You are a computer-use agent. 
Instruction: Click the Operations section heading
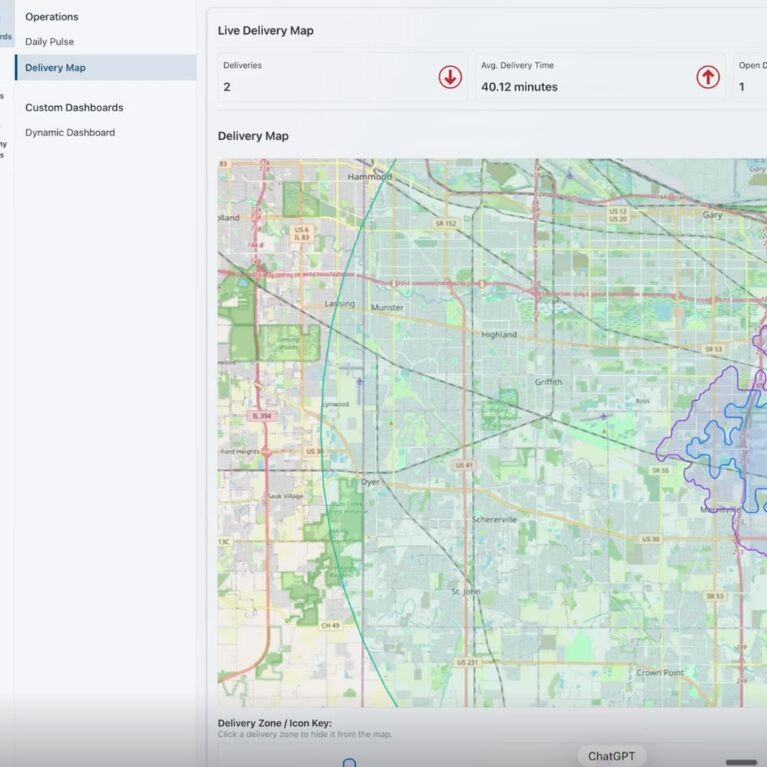52,17
